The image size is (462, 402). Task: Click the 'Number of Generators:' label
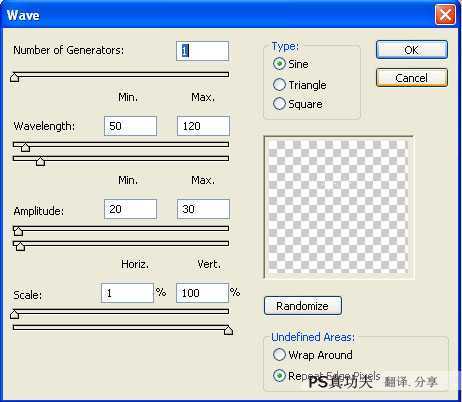click(69, 50)
